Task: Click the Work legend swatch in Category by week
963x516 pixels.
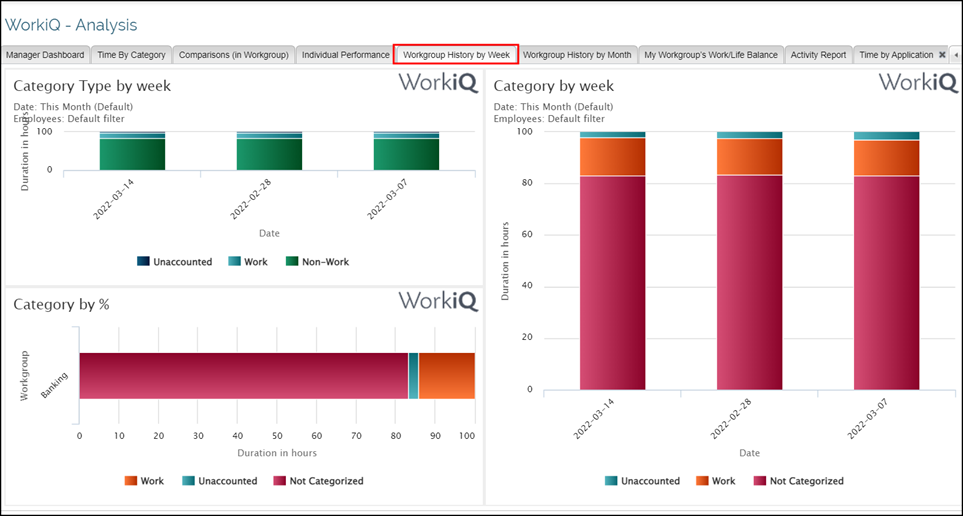Action: click(x=701, y=481)
